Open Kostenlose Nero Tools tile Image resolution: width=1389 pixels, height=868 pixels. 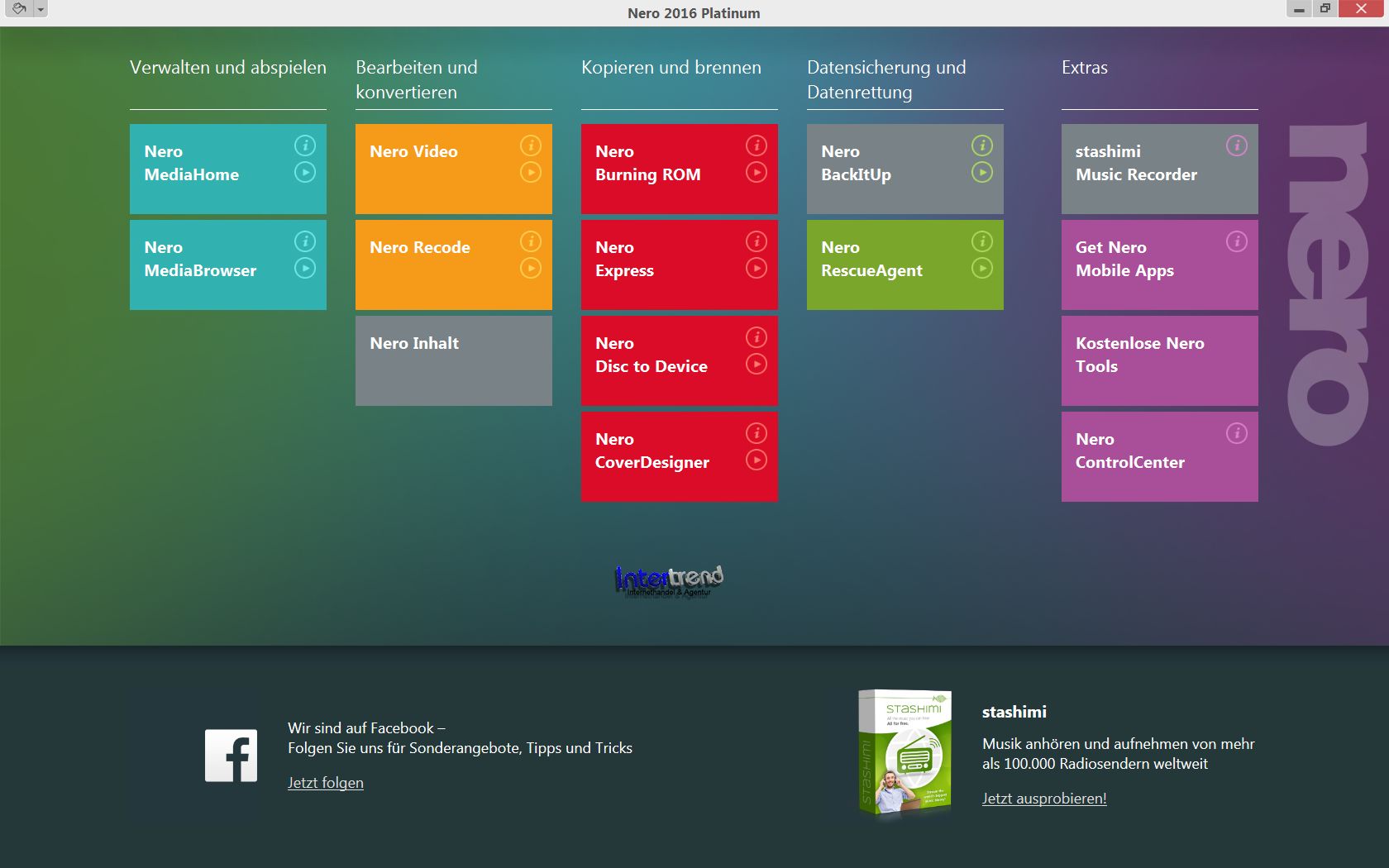coord(1160,360)
